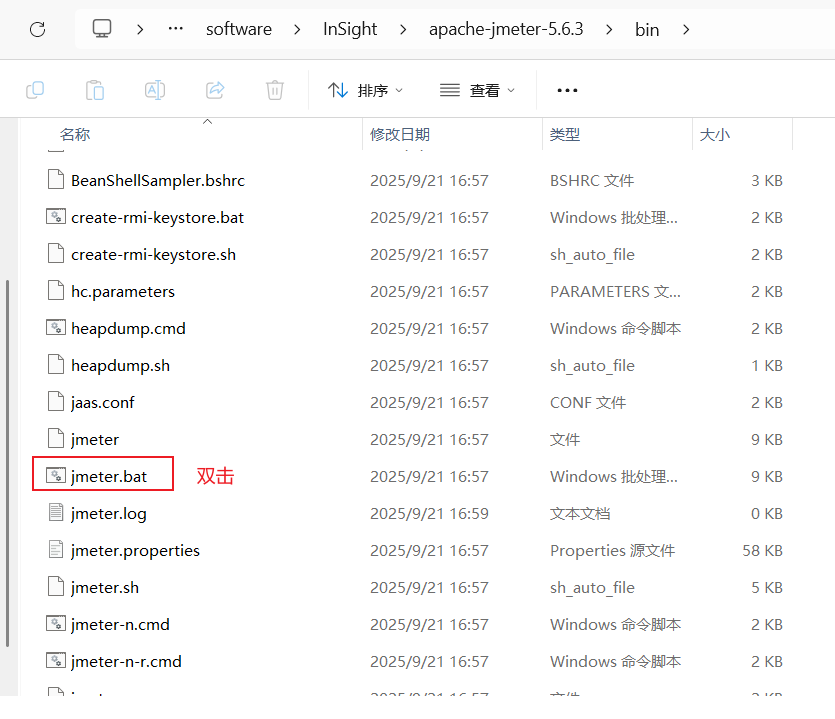Click the Properties 源文件 type cell
Screen dimensions: 835x719
pyautogui.click(x=612, y=550)
